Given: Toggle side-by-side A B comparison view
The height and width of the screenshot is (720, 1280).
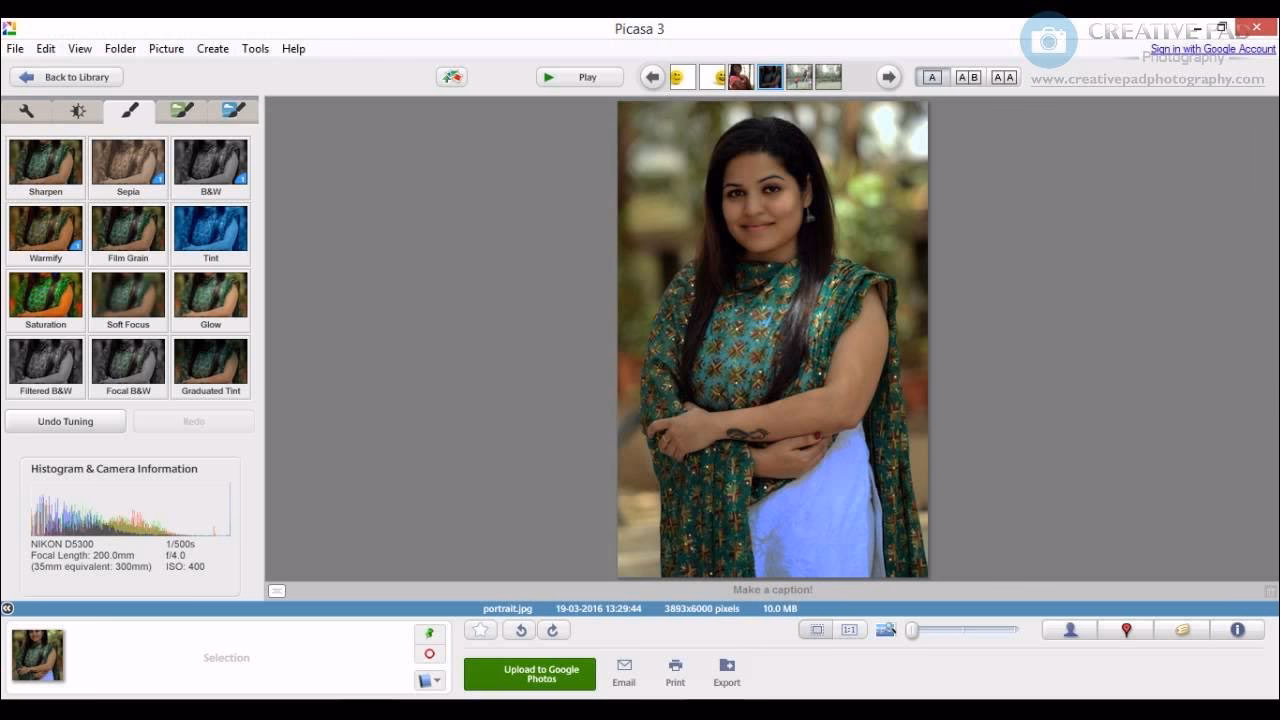Looking at the screenshot, I should [x=968, y=77].
